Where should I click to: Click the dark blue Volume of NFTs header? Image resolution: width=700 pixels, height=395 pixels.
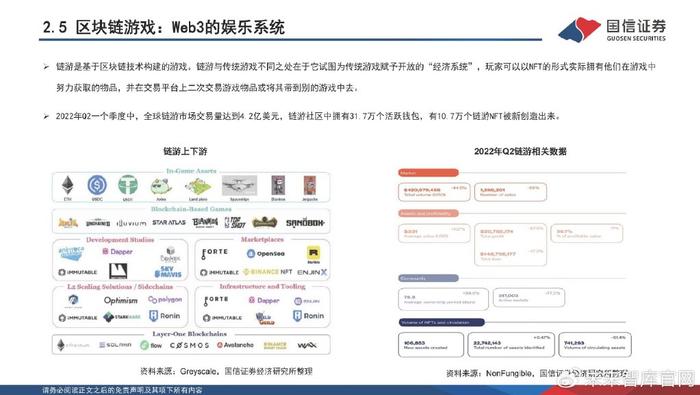tap(441, 322)
